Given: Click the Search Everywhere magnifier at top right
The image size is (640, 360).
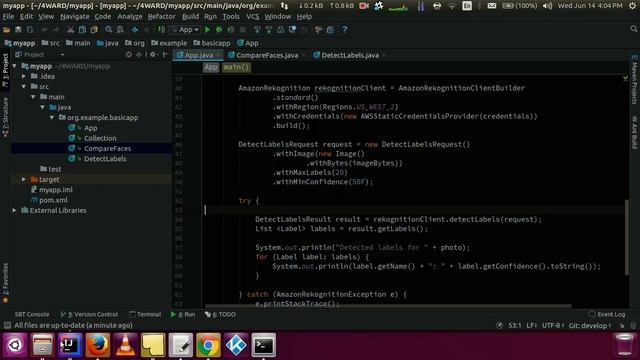Looking at the screenshot, I should click(x=633, y=29).
